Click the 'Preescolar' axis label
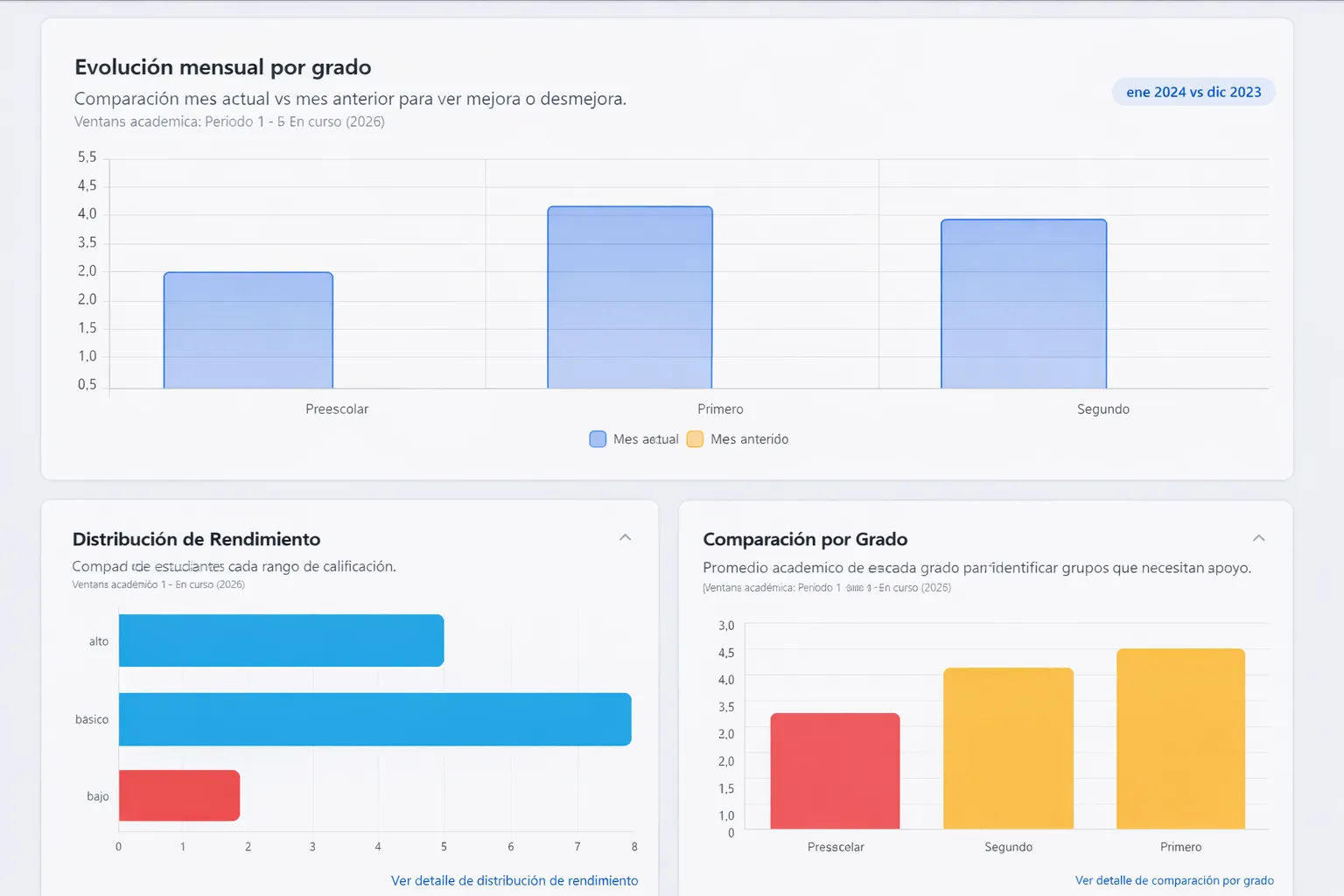This screenshot has height=896, width=1344. (x=337, y=409)
